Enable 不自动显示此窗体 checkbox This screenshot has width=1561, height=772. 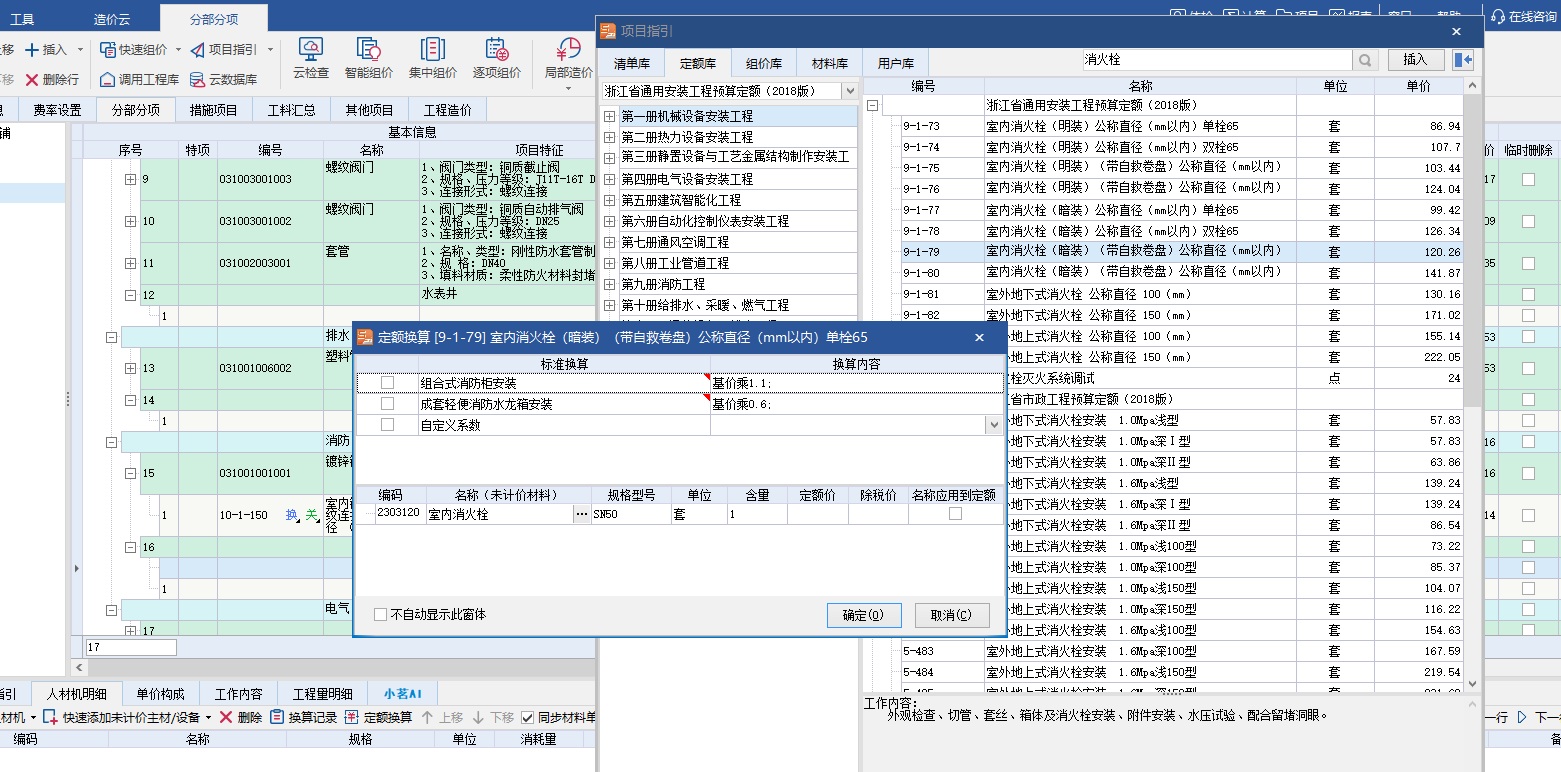pyautogui.click(x=380, y=614)
